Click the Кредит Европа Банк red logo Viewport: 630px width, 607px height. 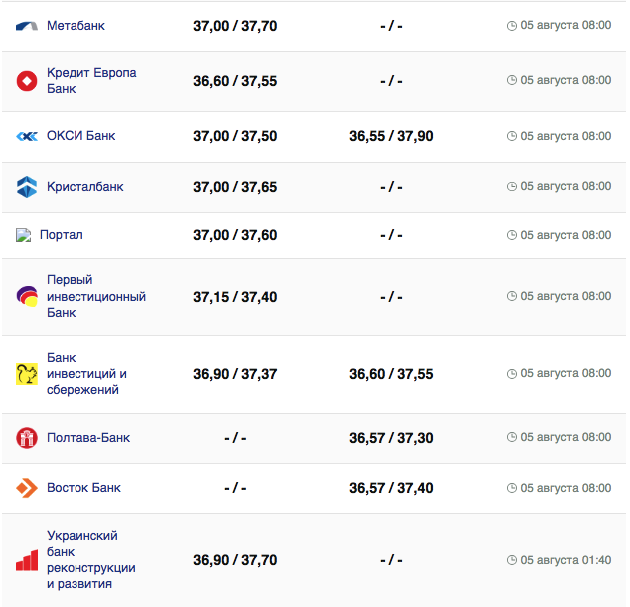point(27,81)
